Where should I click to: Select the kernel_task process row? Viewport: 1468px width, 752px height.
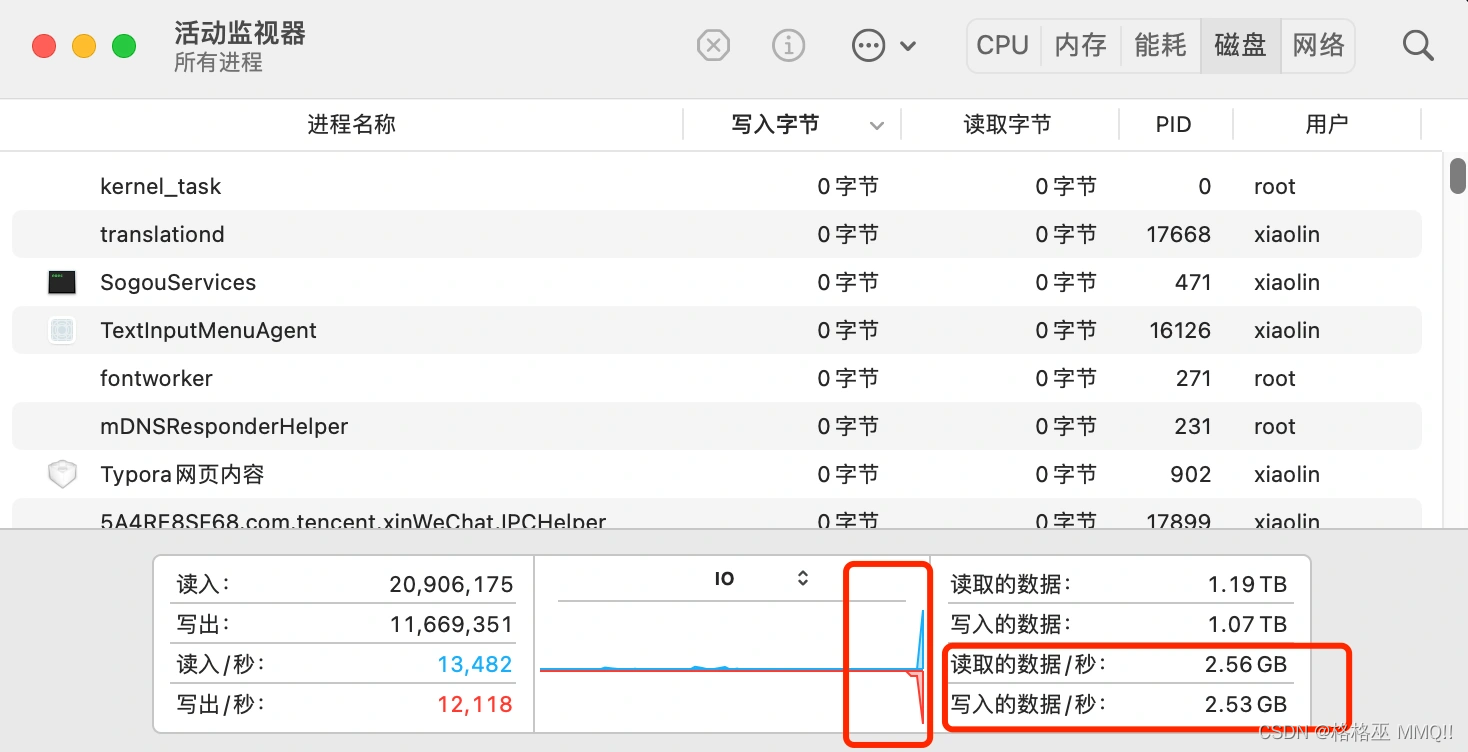click(716, 187)
